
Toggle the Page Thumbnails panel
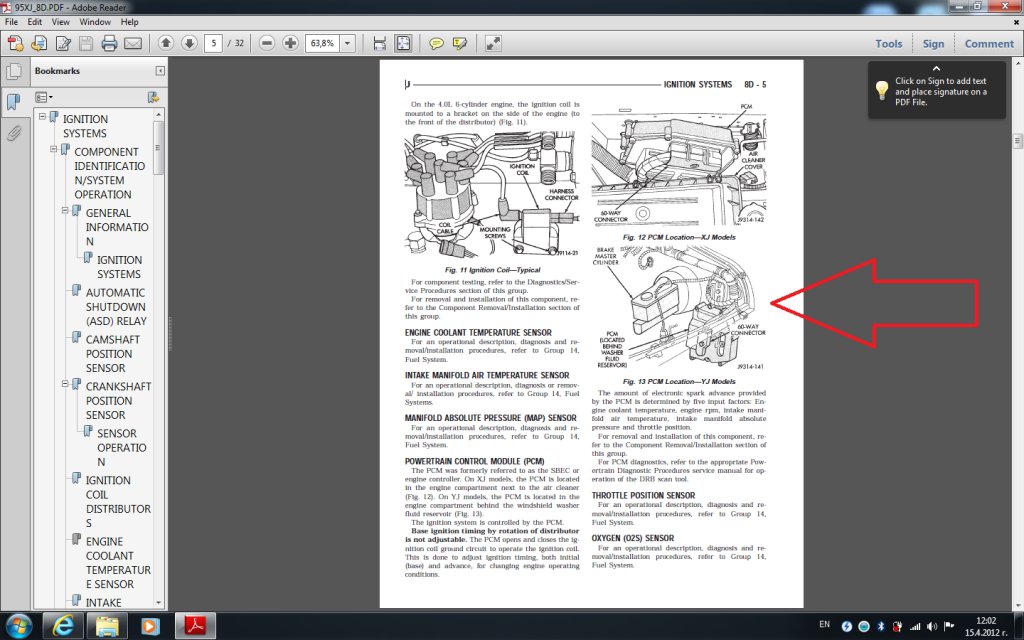[14, 72]
